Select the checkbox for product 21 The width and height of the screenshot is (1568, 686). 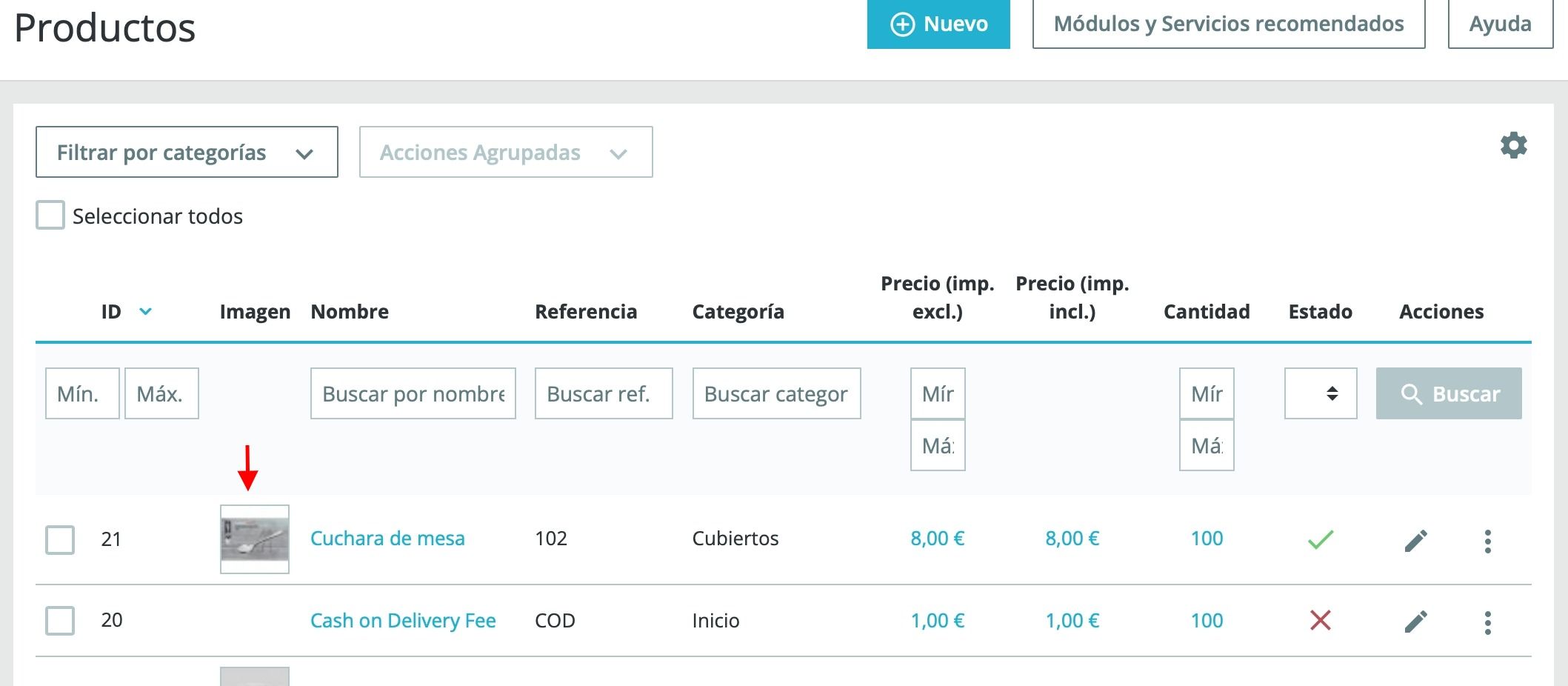tap(60, 539)
